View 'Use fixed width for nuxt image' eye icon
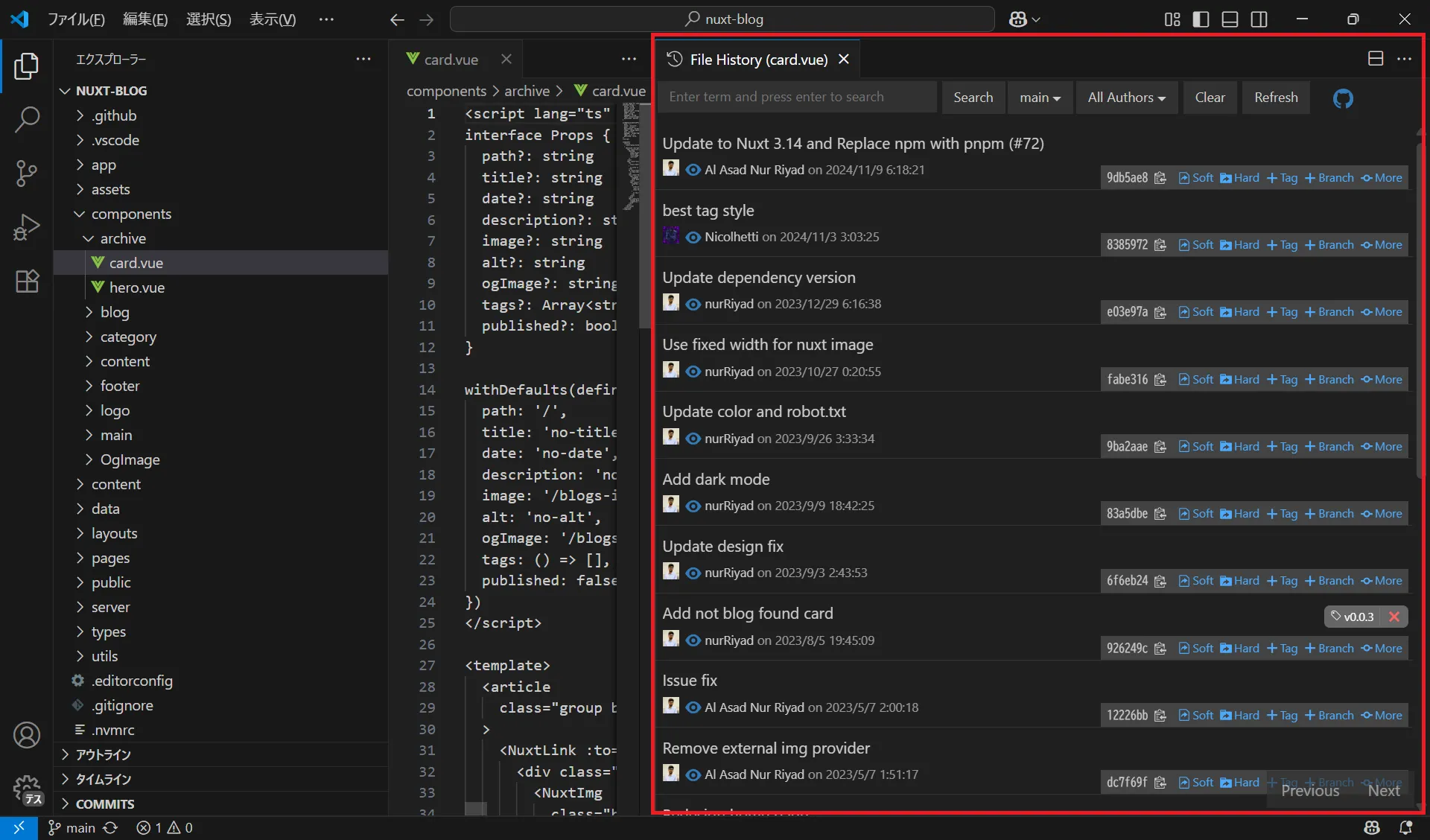 693,372
